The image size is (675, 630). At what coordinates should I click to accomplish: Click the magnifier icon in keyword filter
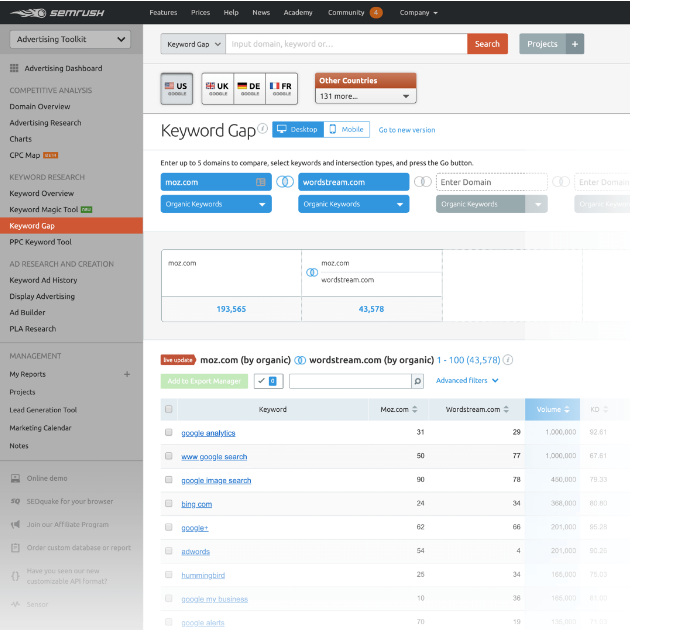[x=417, y=381]
